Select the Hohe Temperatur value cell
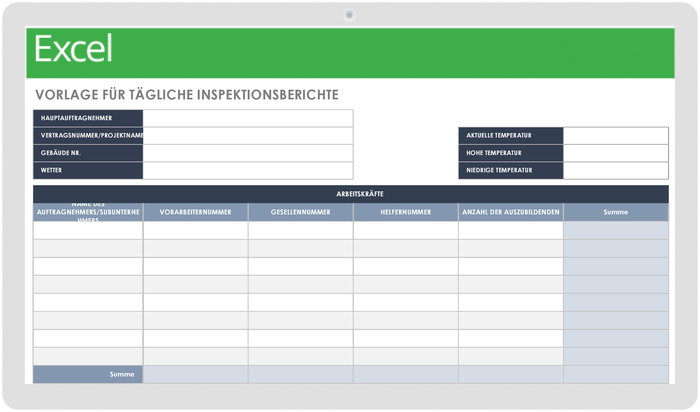Viewport: 700px width, 412px height. [x=616, y=153]
